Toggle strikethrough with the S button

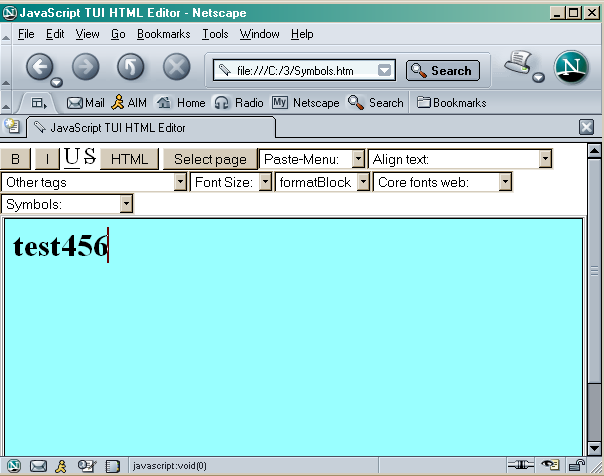(89, 157)
